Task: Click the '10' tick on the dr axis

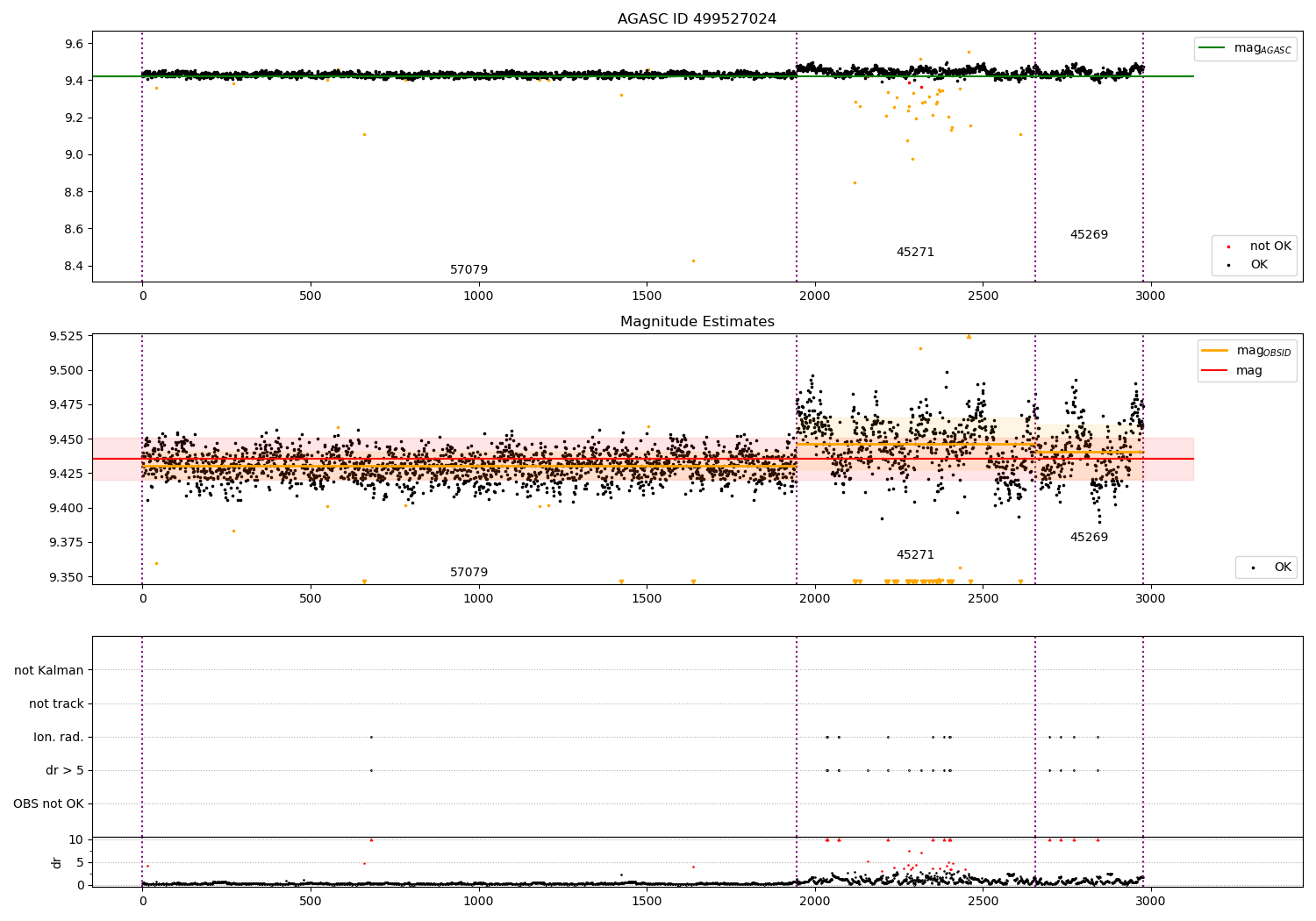Action: (76, 840)
